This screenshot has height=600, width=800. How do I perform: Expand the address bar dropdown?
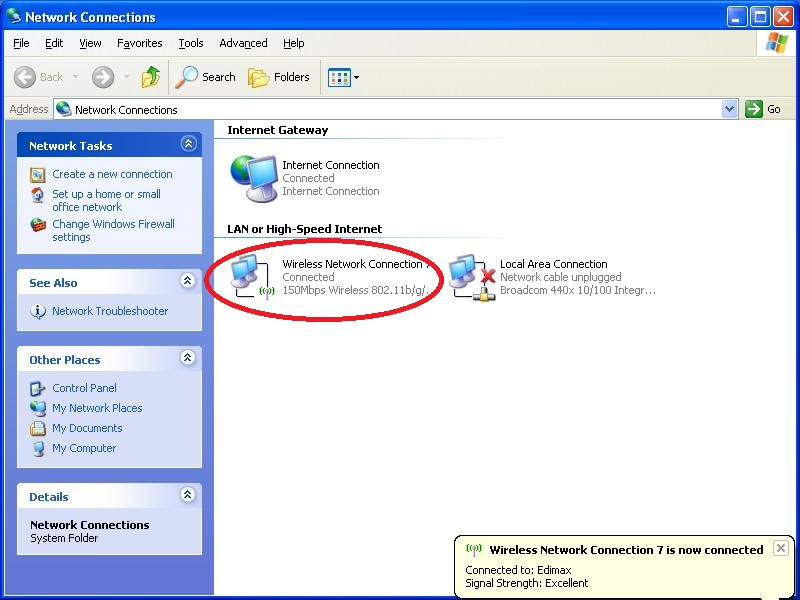coord(730,109)
